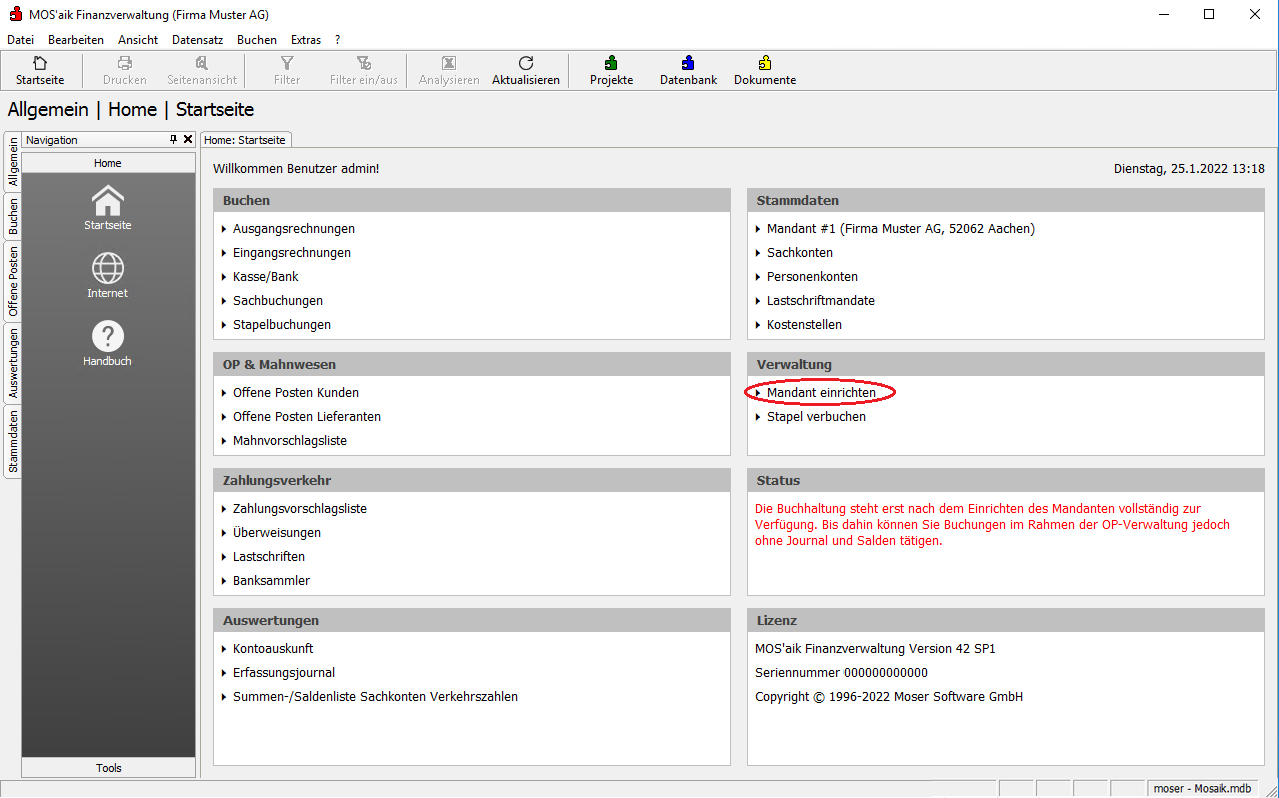
Task: Select the Startseite house icon in navigation
Action: [108, 201]
